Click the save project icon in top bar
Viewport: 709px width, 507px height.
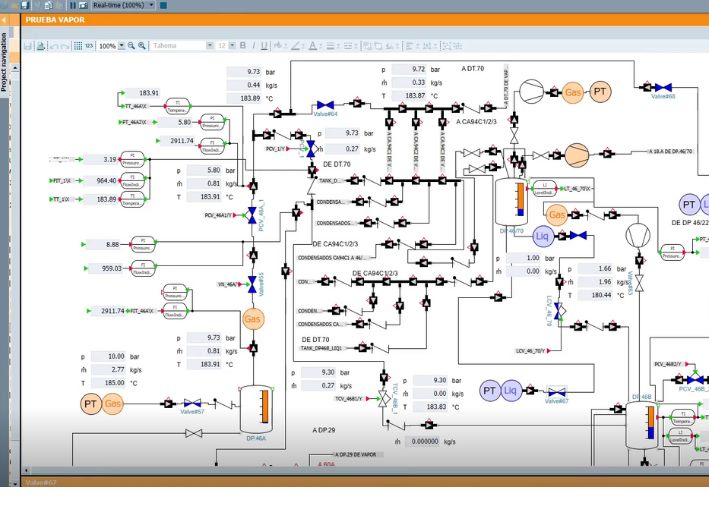click(25, 5)
